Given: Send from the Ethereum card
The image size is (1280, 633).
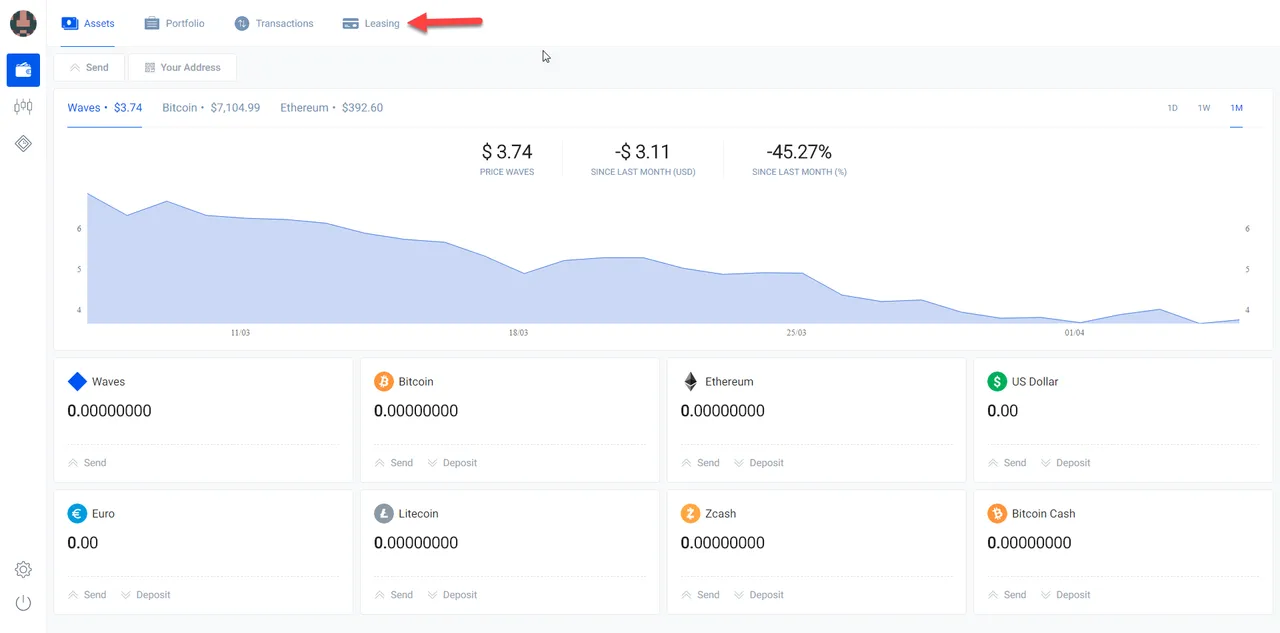Looking at the screenshot, I should point(701,463).
